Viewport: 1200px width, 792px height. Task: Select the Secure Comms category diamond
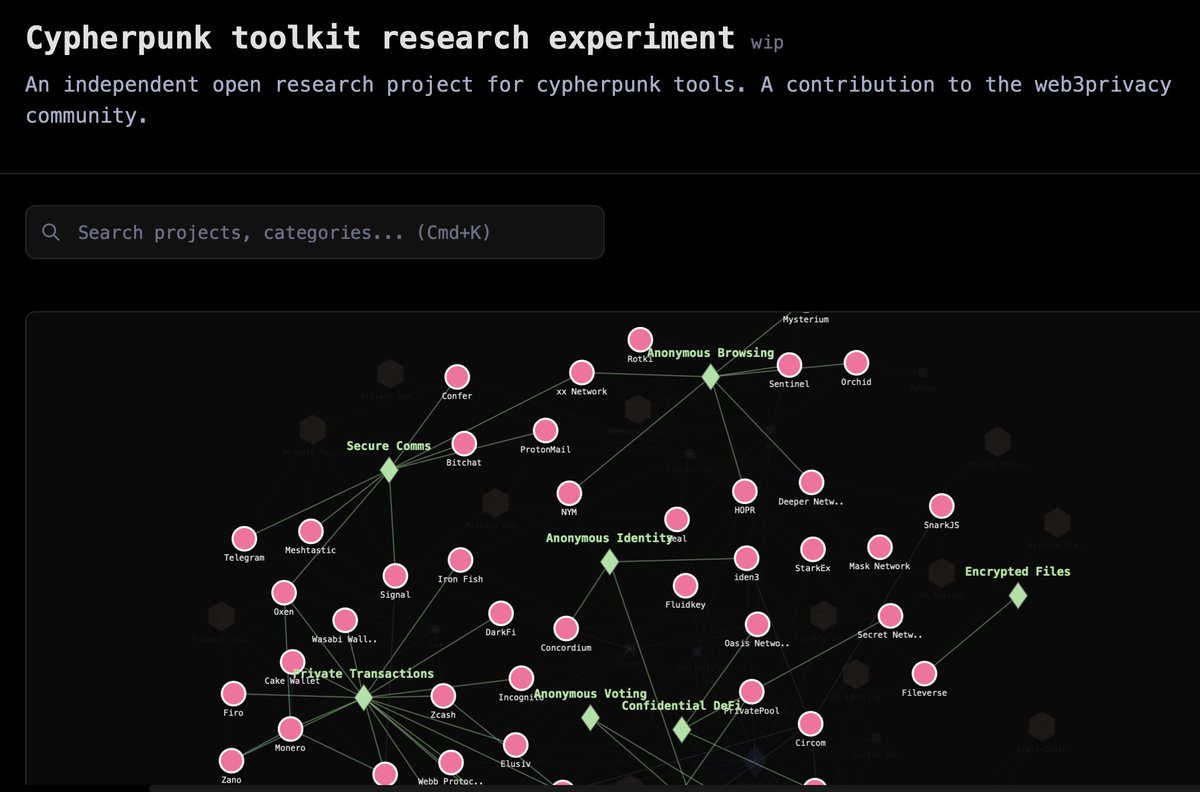389,470
